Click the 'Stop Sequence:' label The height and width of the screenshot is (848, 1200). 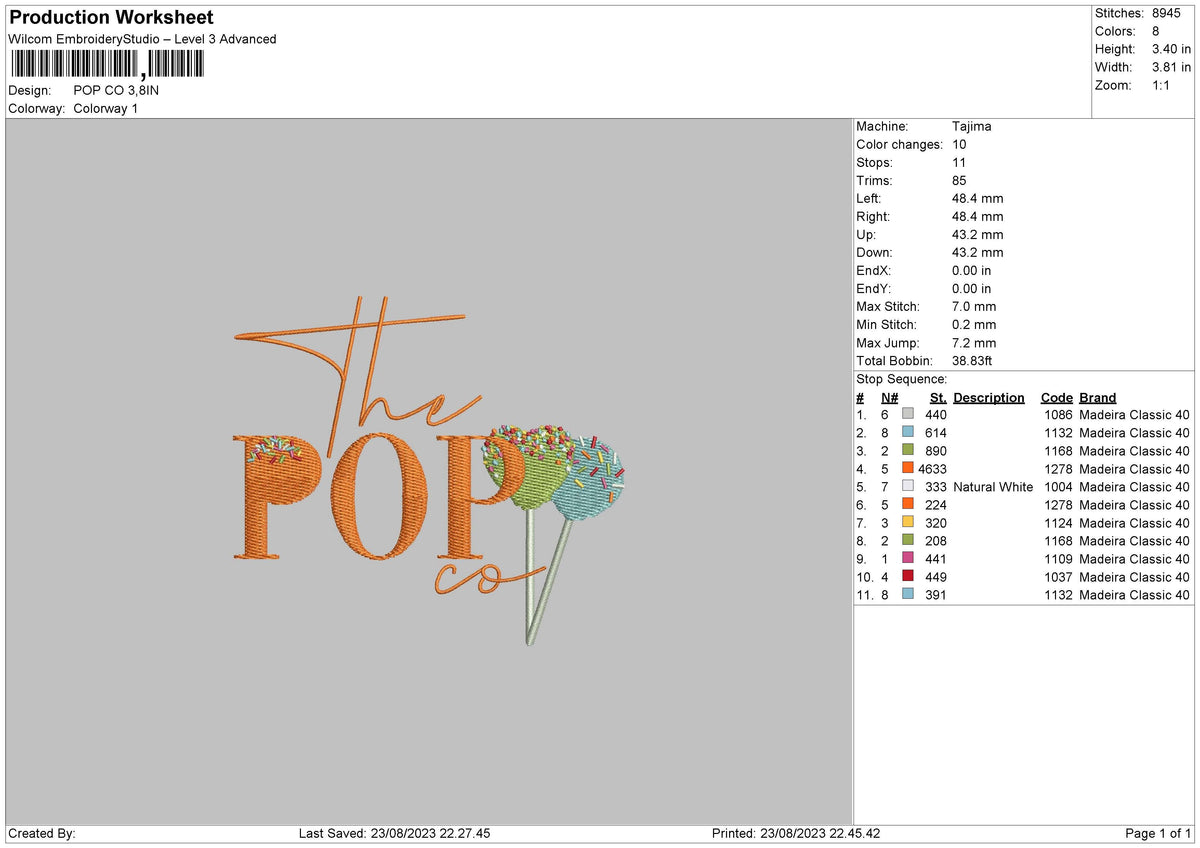(902, 380)
